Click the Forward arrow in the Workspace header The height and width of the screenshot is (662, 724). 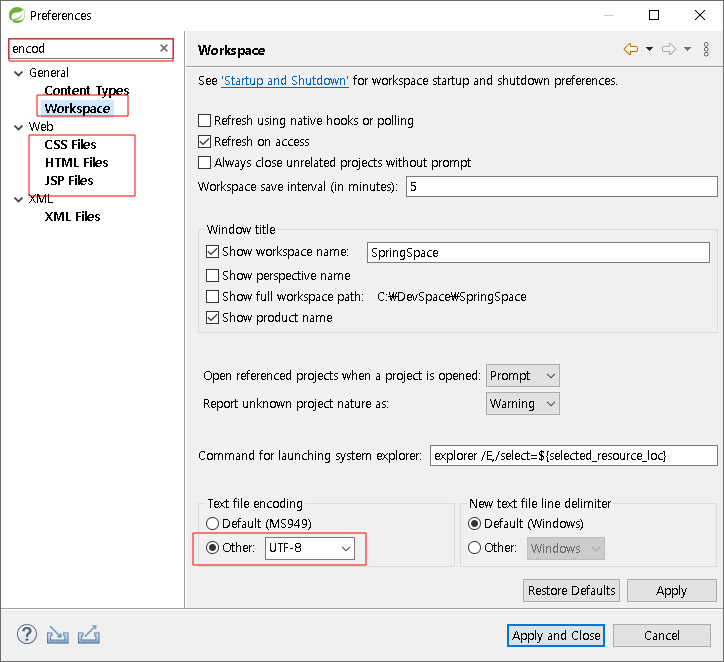coord(669,48)
